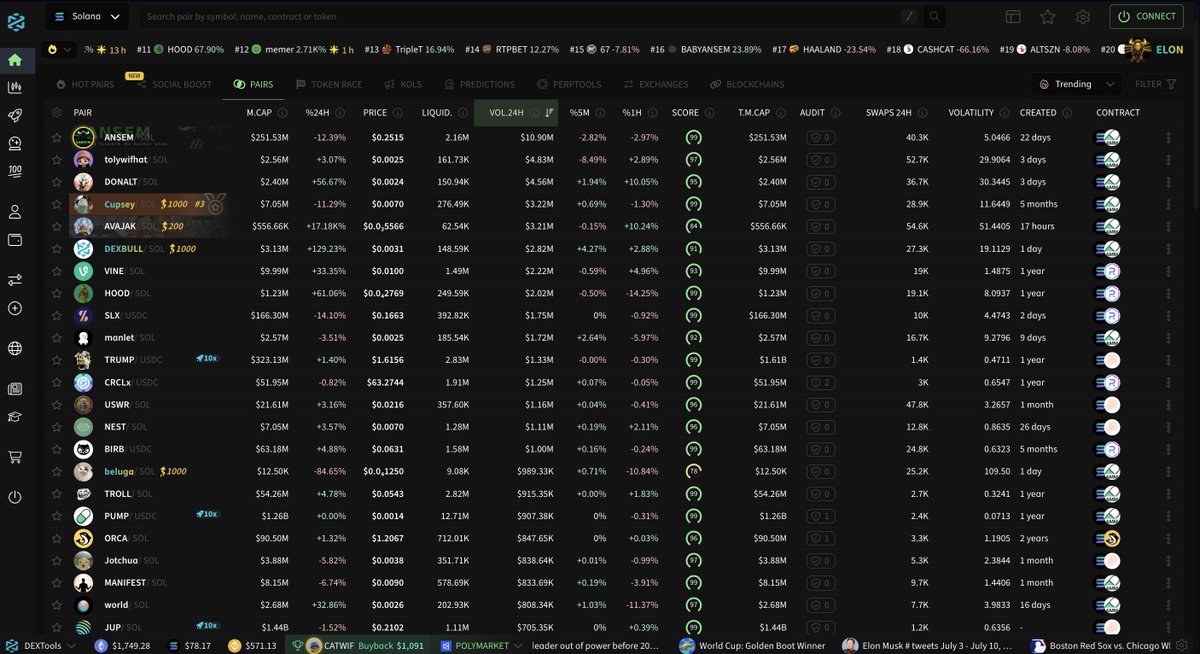Viewport: 1200px width, 654px height.
Task: Click the 100 score icon in sidebar
Action: tap(15, 170)
